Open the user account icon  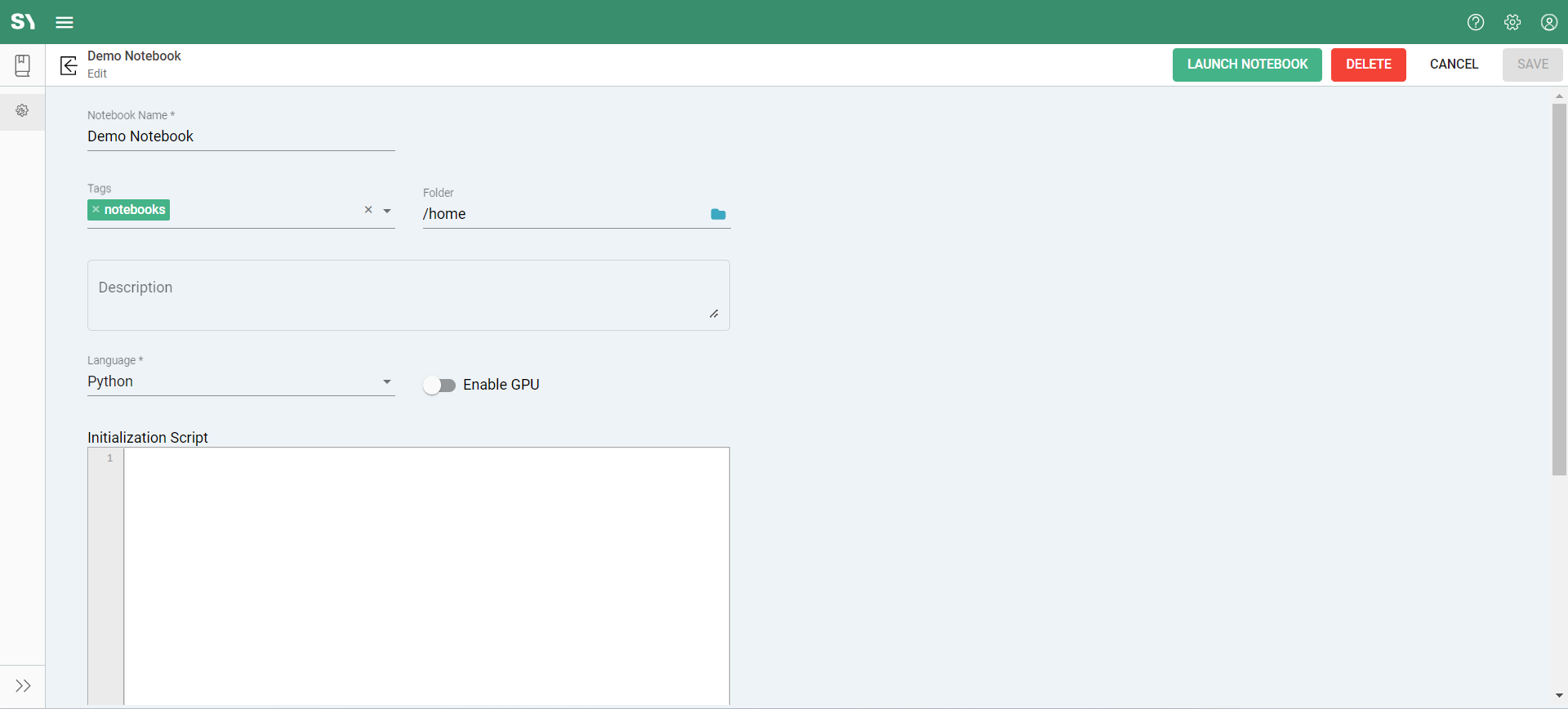pos(1548,22)
